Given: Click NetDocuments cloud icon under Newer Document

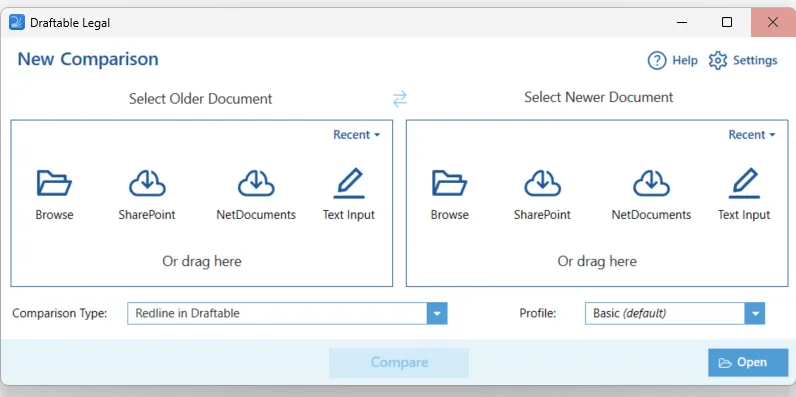Looking at the screenshot, I should pos(651,183).
